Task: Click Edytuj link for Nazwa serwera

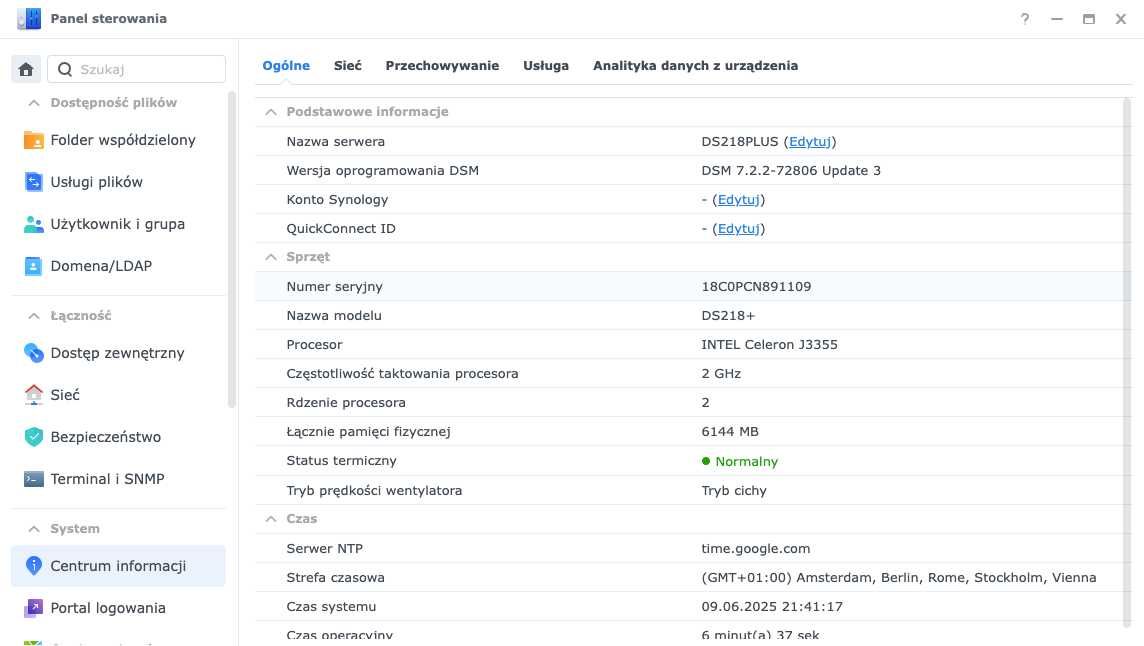Action: [810, 142]
